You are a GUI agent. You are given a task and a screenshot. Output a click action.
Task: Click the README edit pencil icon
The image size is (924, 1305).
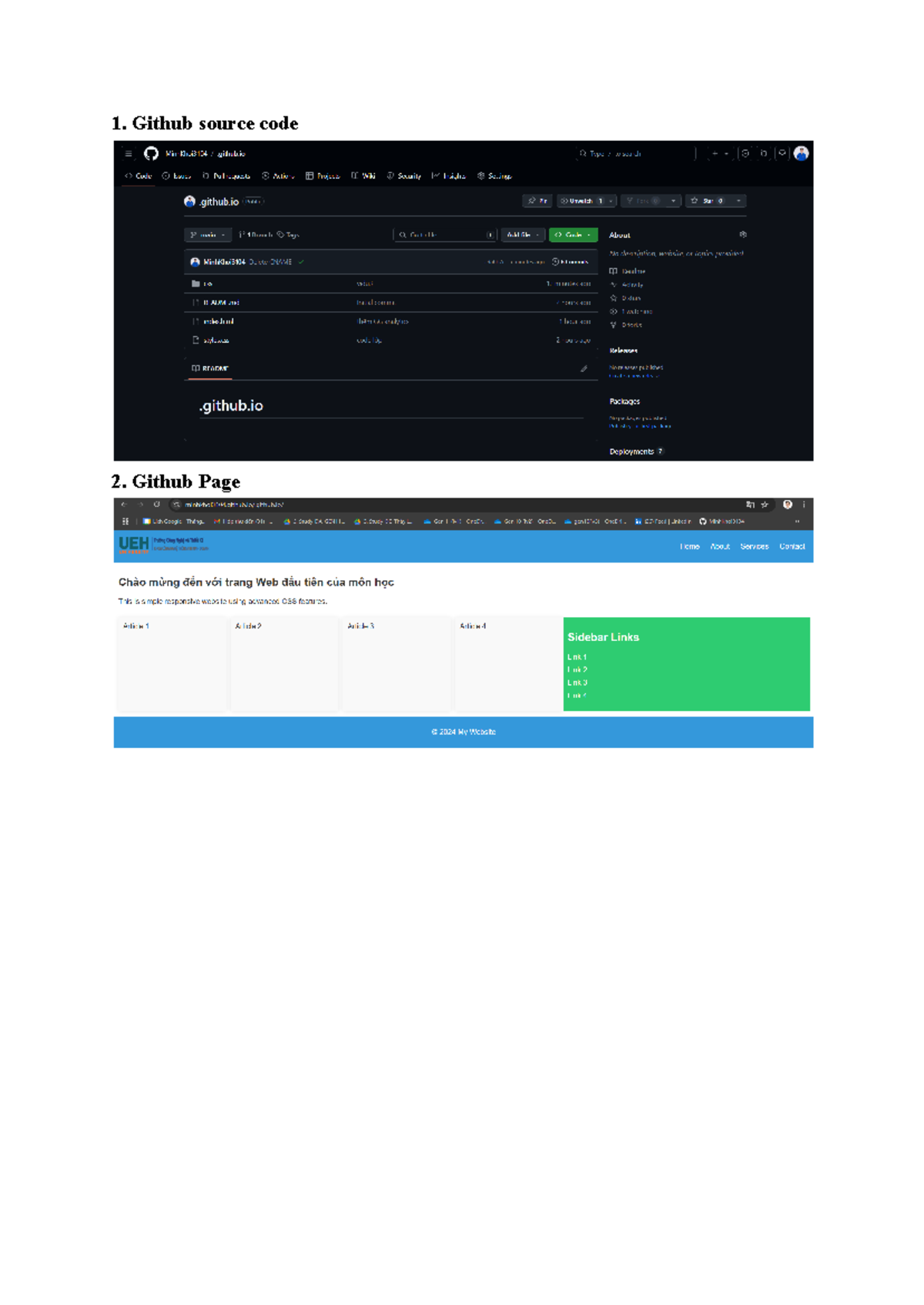click(584, 369)
